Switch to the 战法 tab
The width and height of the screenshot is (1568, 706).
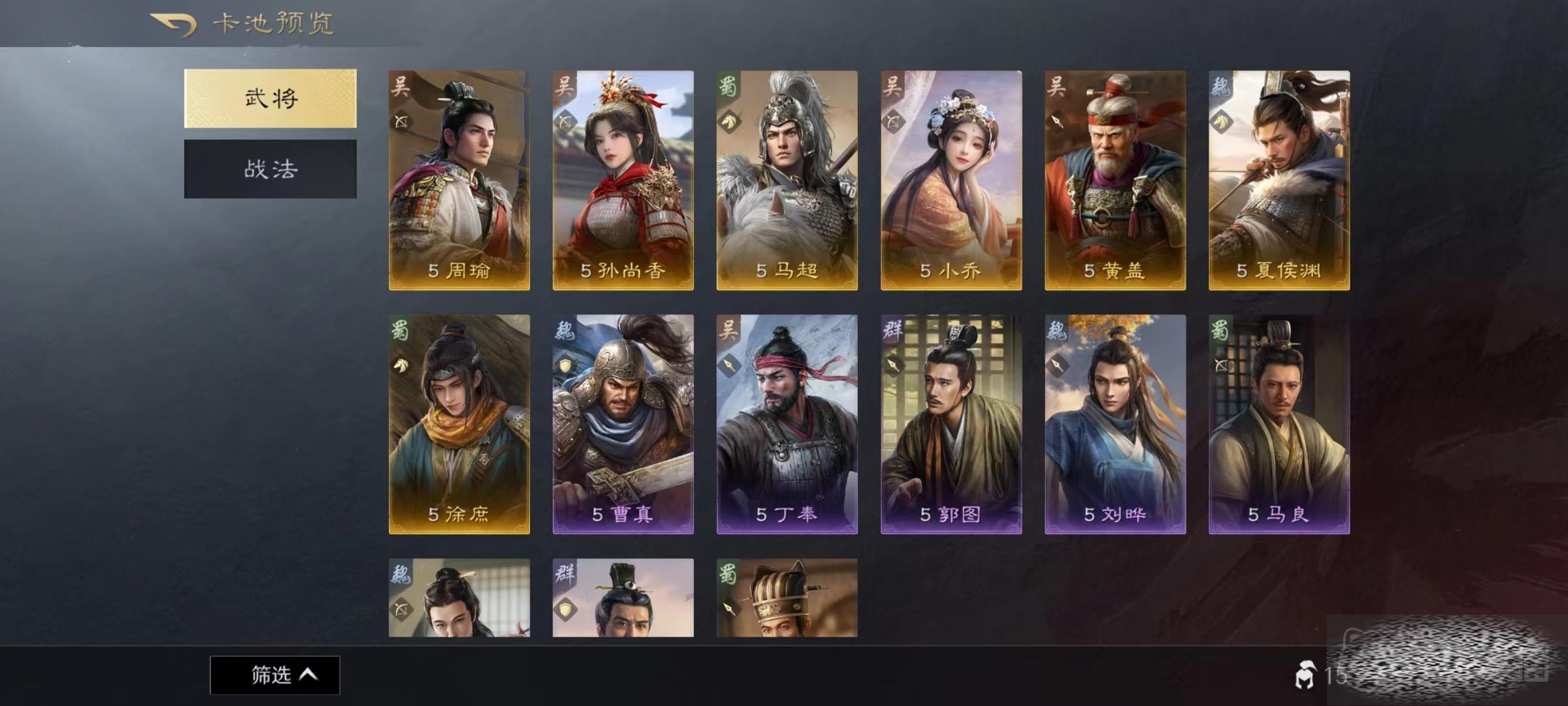point(270,169)
